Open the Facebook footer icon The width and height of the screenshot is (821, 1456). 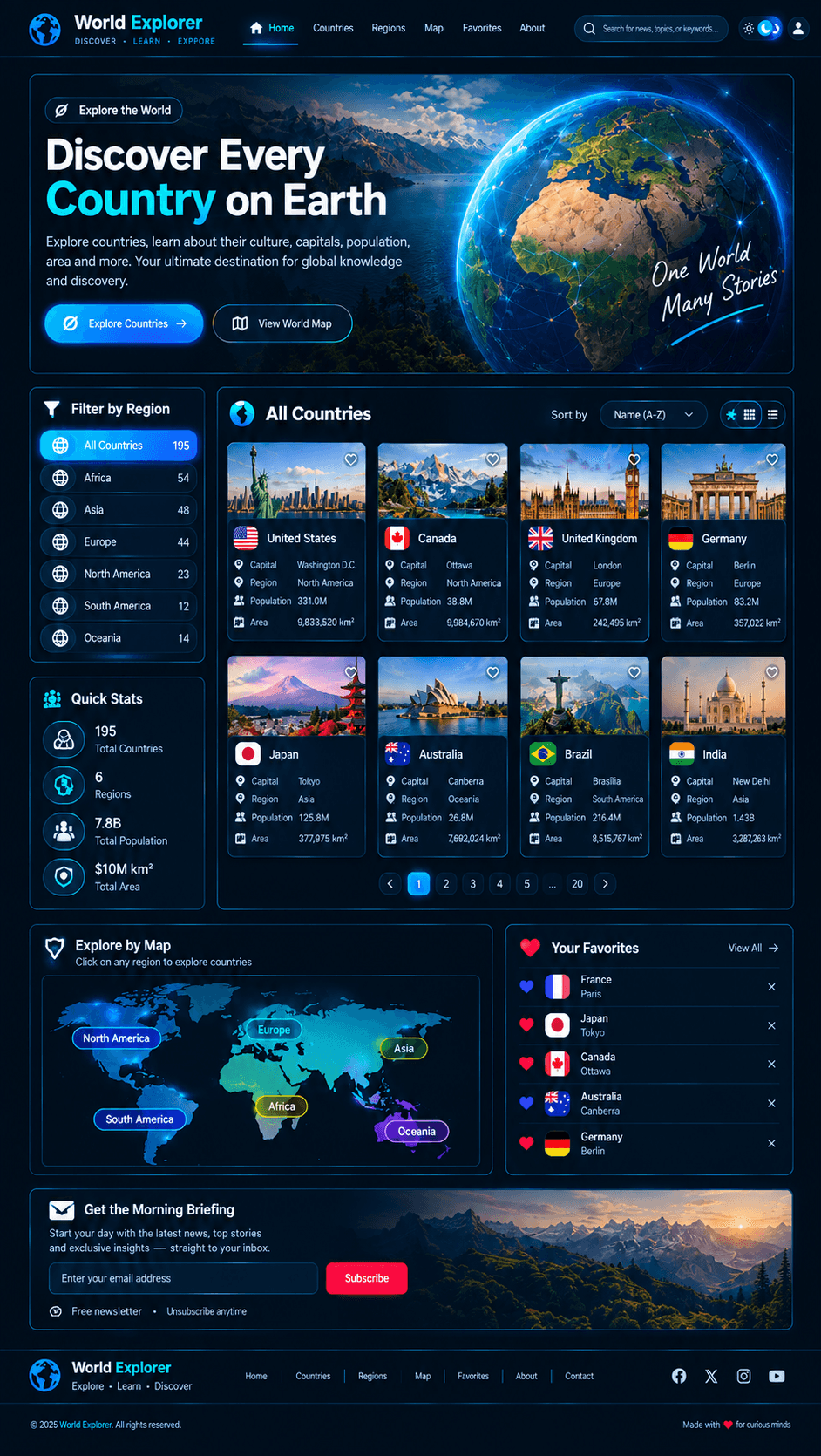tap(679, 1376)
